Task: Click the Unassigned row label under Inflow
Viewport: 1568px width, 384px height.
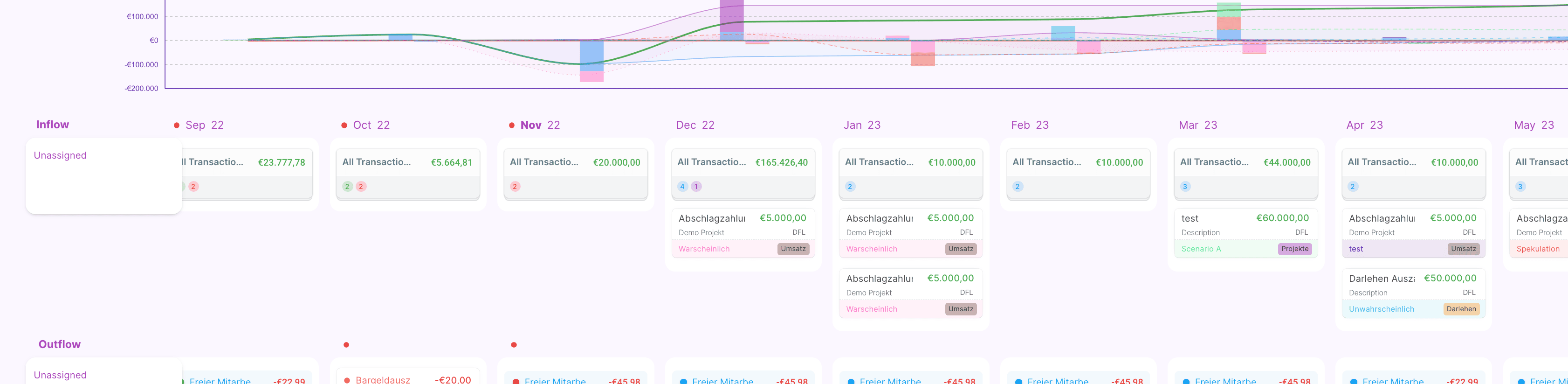Action: pyautogui.click(x=60, y=155)
